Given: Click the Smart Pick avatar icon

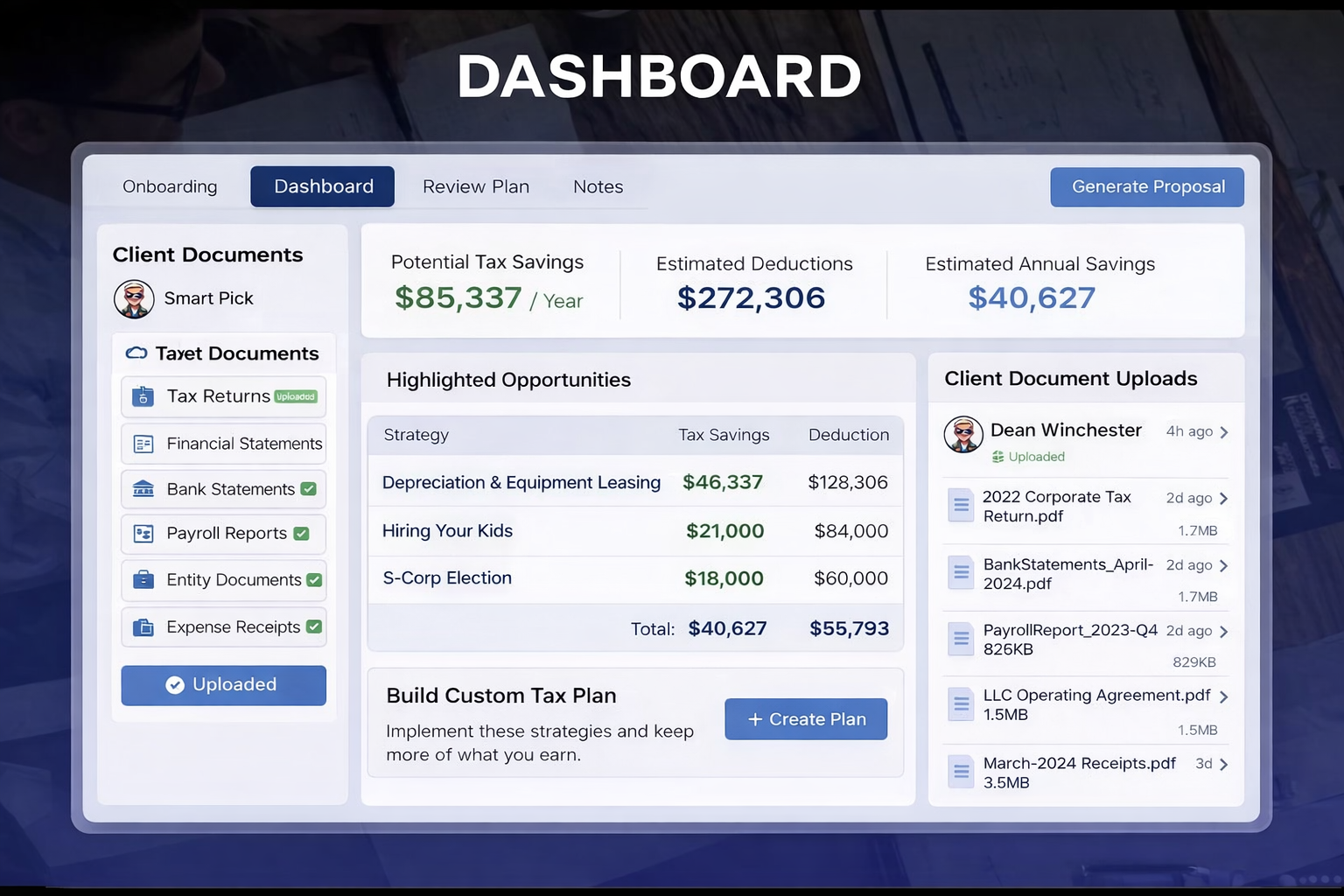Looking at the screenshot, I should pos(133,298).
